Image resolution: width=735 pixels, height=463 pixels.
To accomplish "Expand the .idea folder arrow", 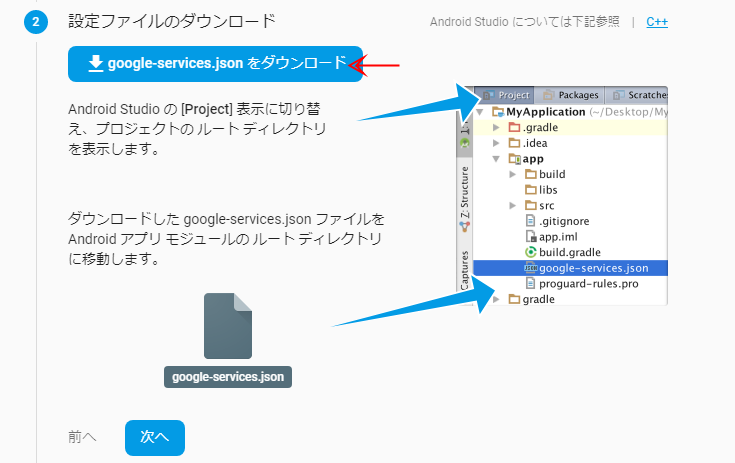I will click(496, 143).
